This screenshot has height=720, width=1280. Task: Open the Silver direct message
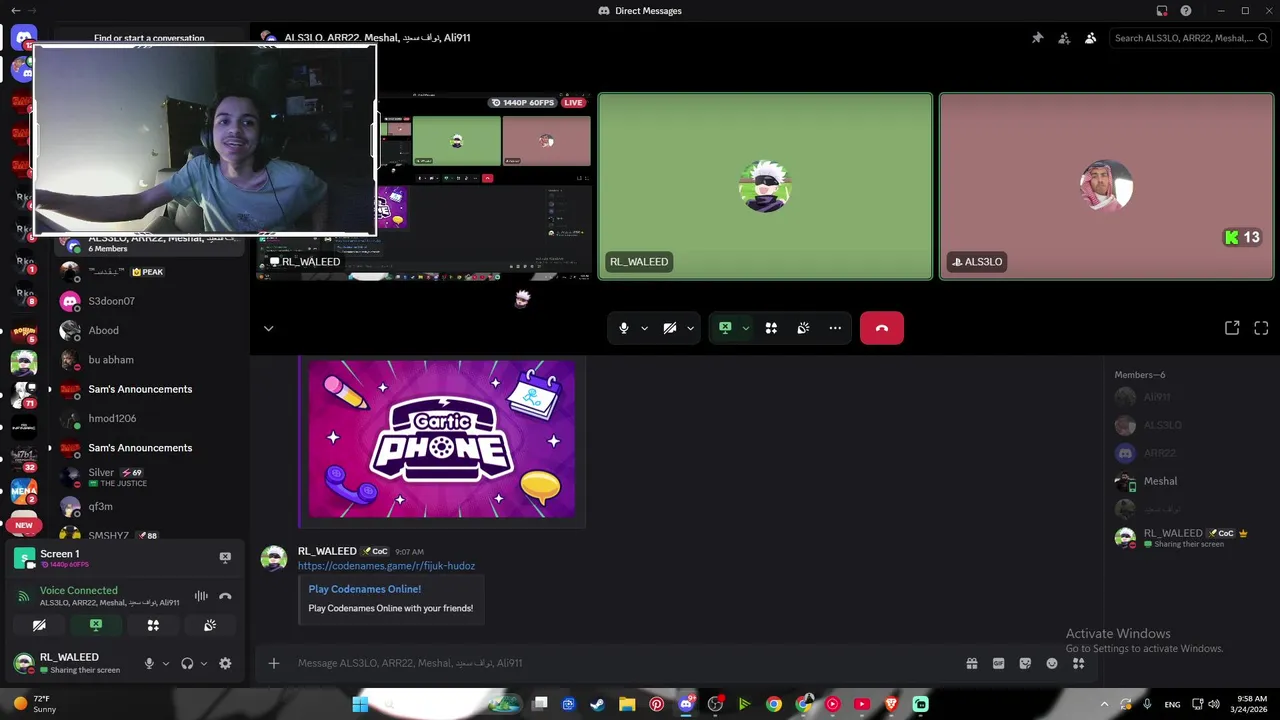pos(150,477)
